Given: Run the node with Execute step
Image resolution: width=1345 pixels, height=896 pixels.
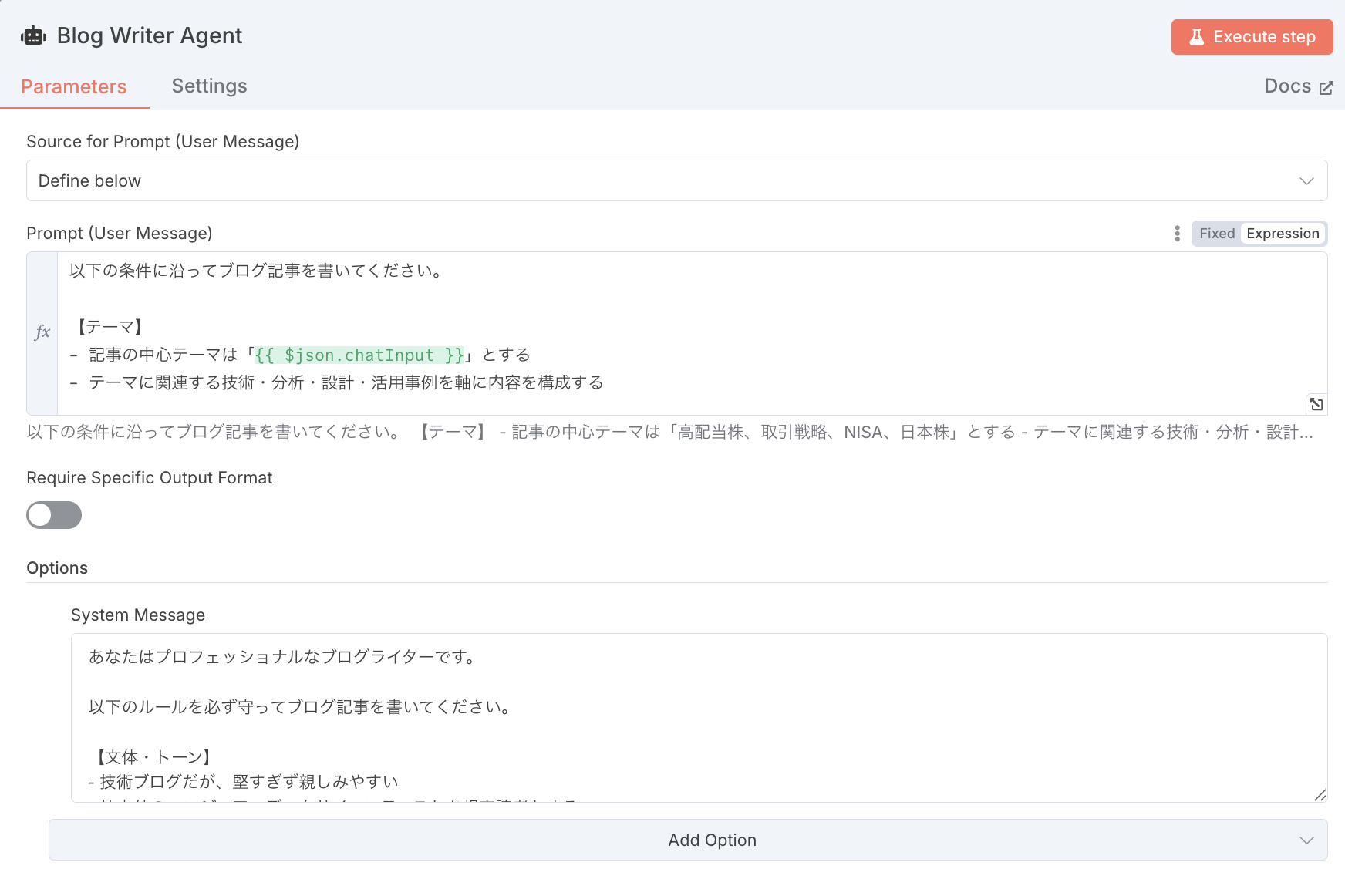Looking at the screenshot, I should pyautogui.click(x=1252, y=36).
